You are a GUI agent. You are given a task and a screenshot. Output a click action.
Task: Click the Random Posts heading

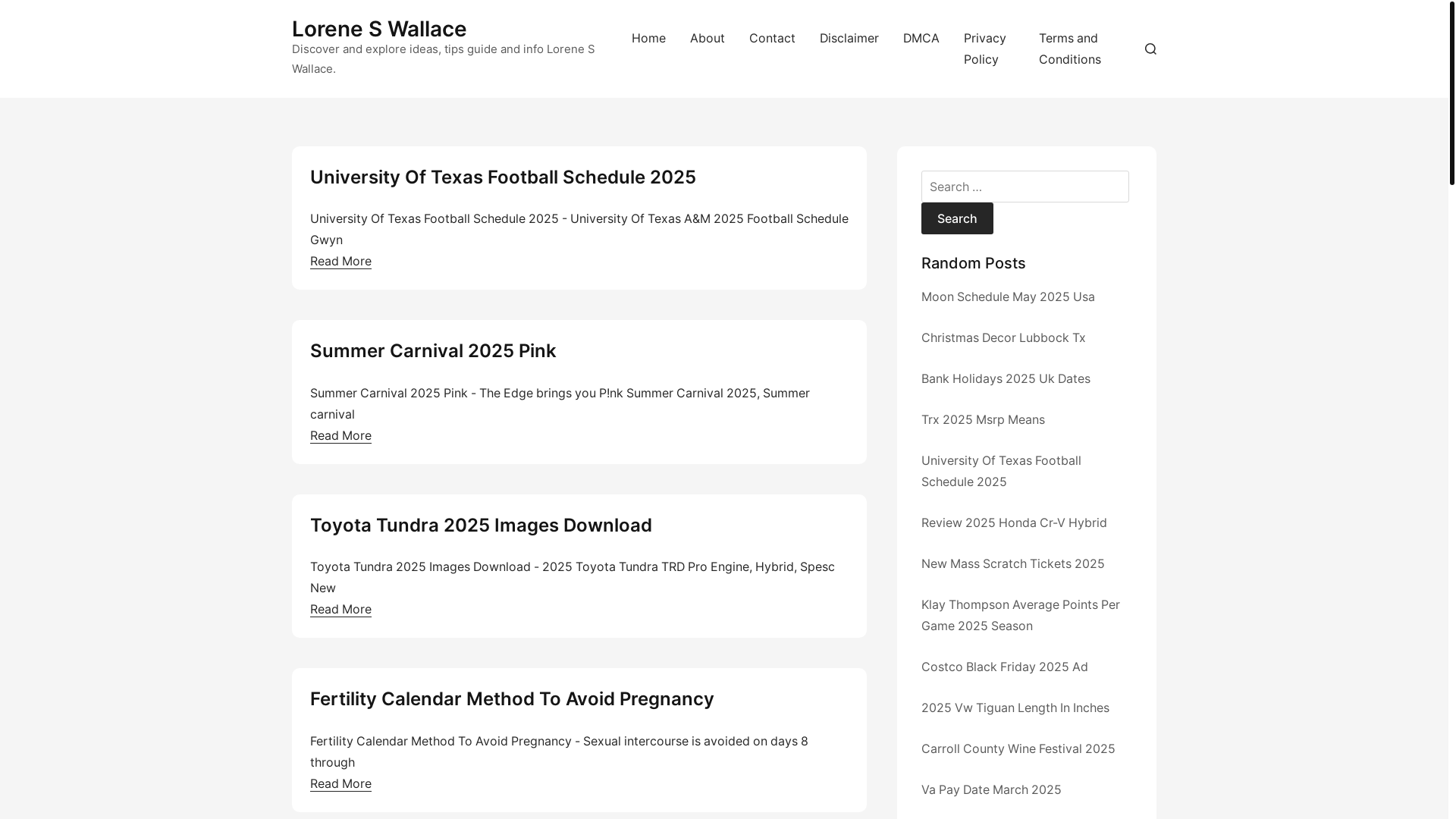click(x=974, y=263)
